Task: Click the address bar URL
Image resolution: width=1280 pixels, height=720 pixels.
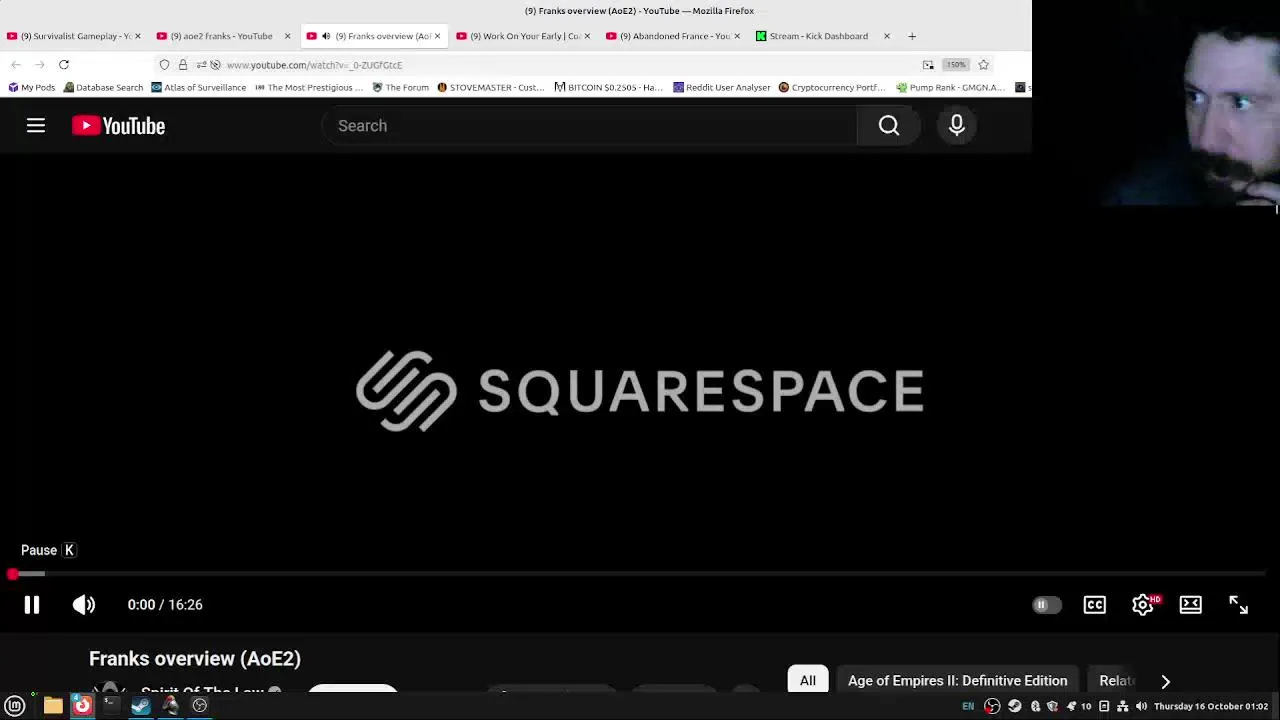Action: click(x=314, y=65)
